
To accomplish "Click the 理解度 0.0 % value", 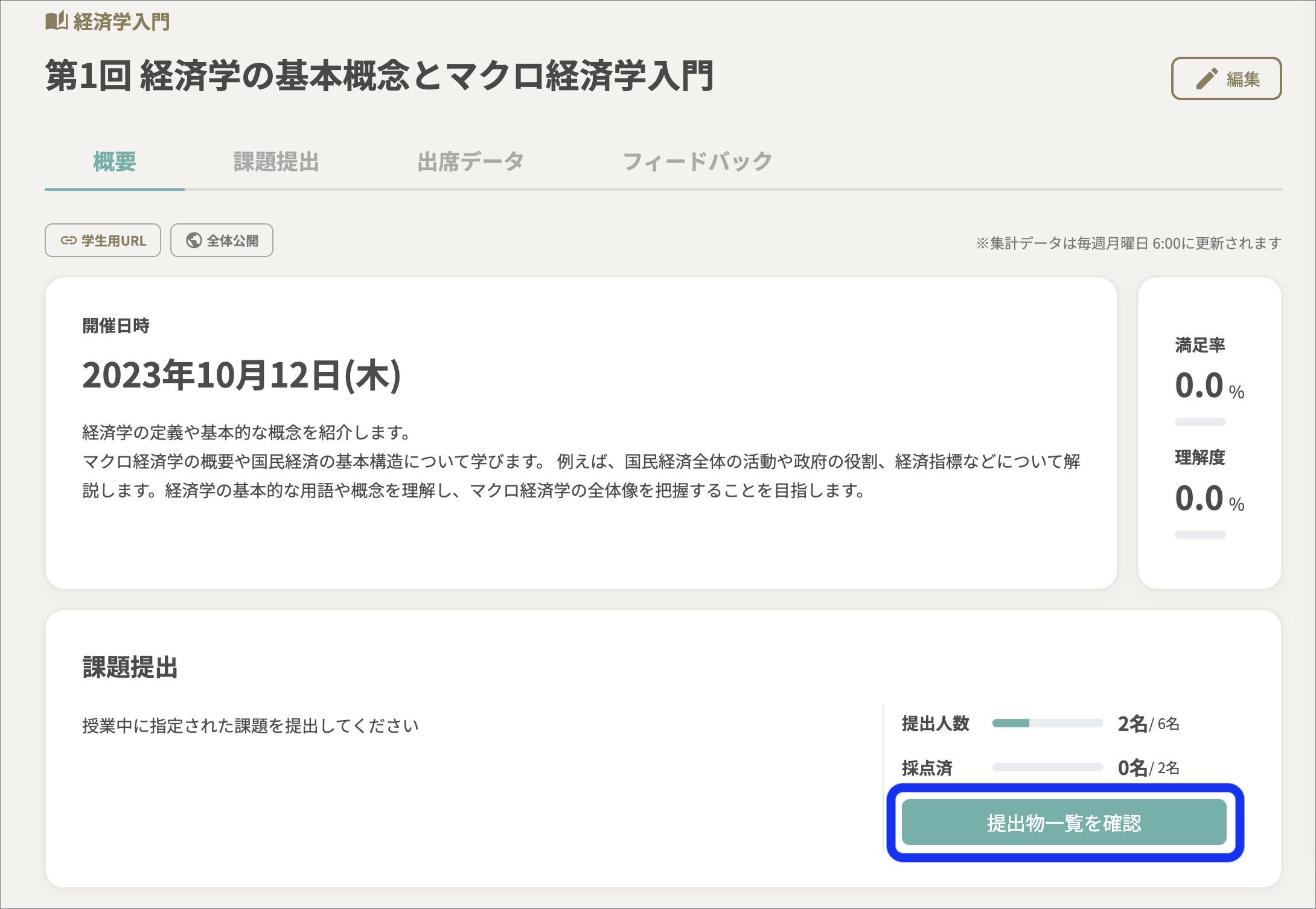I will coord(1210,499).
